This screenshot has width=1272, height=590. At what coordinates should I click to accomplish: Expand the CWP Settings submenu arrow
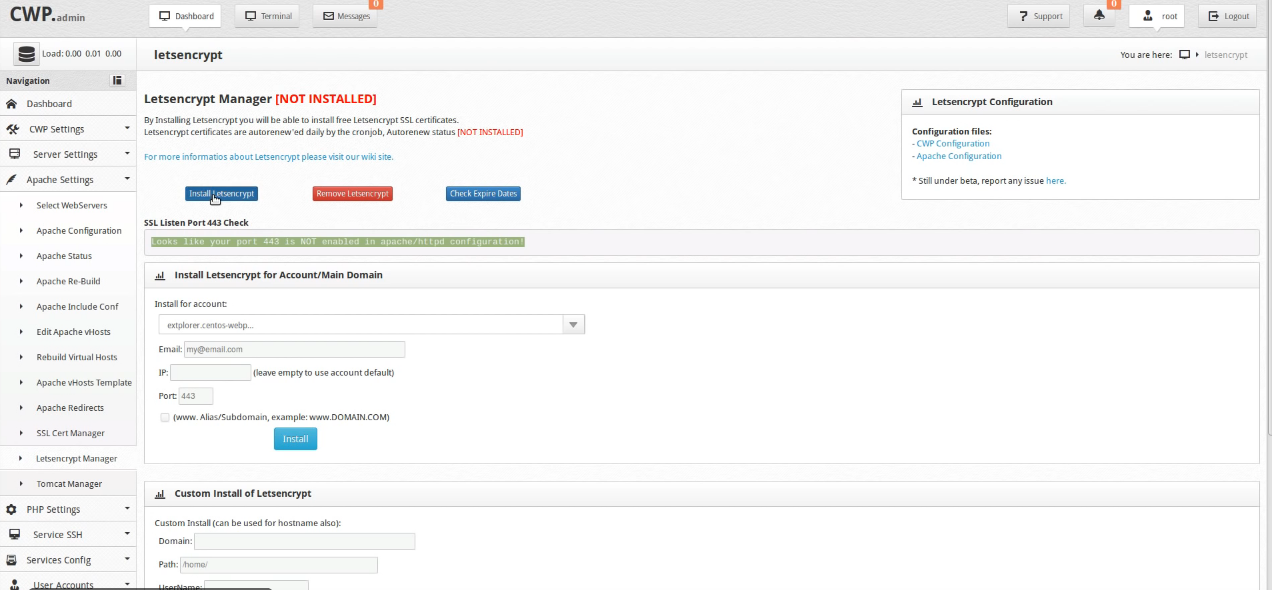(x=127, y=129)
